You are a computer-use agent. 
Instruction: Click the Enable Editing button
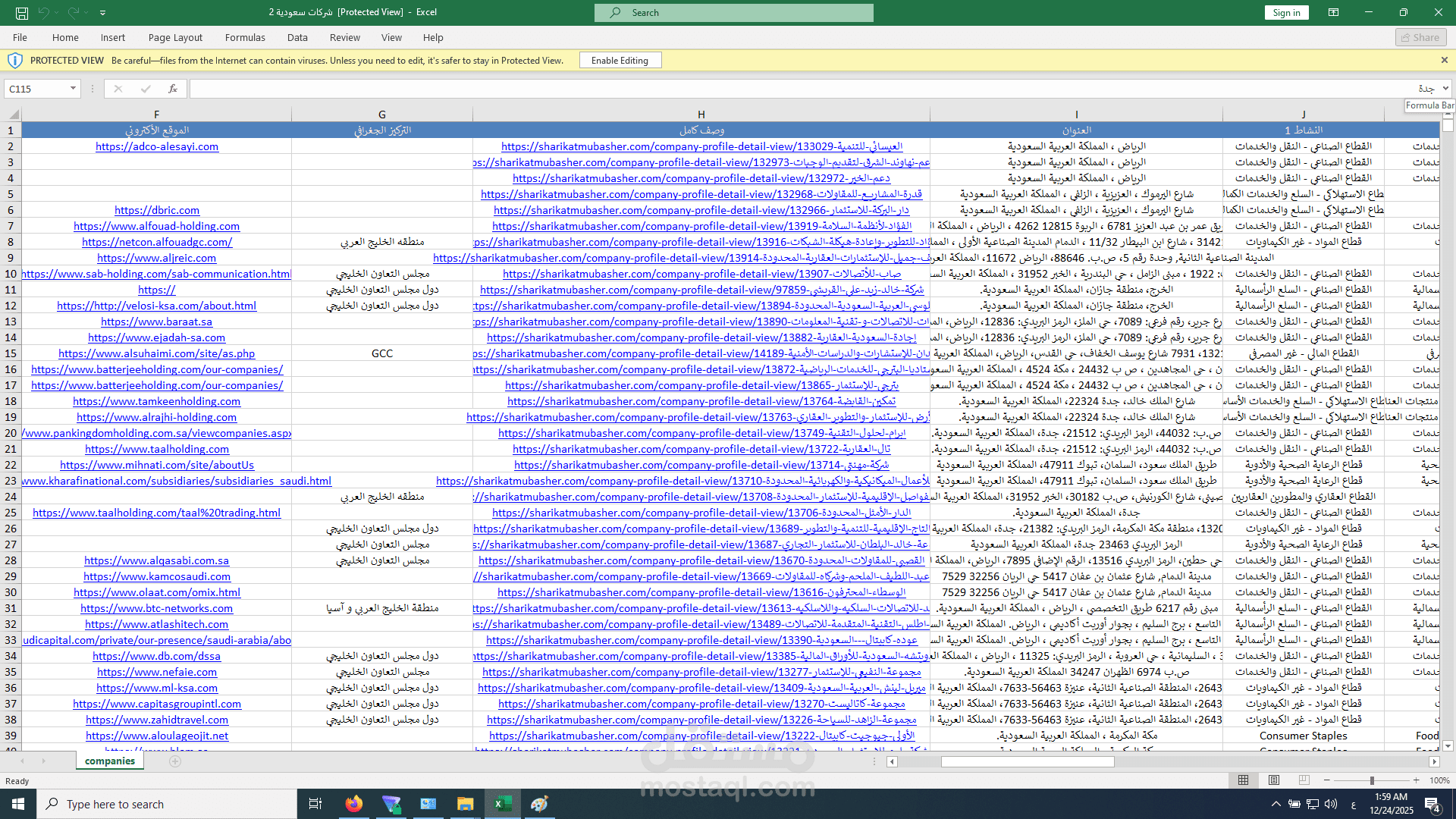click(x=620, y=61)
